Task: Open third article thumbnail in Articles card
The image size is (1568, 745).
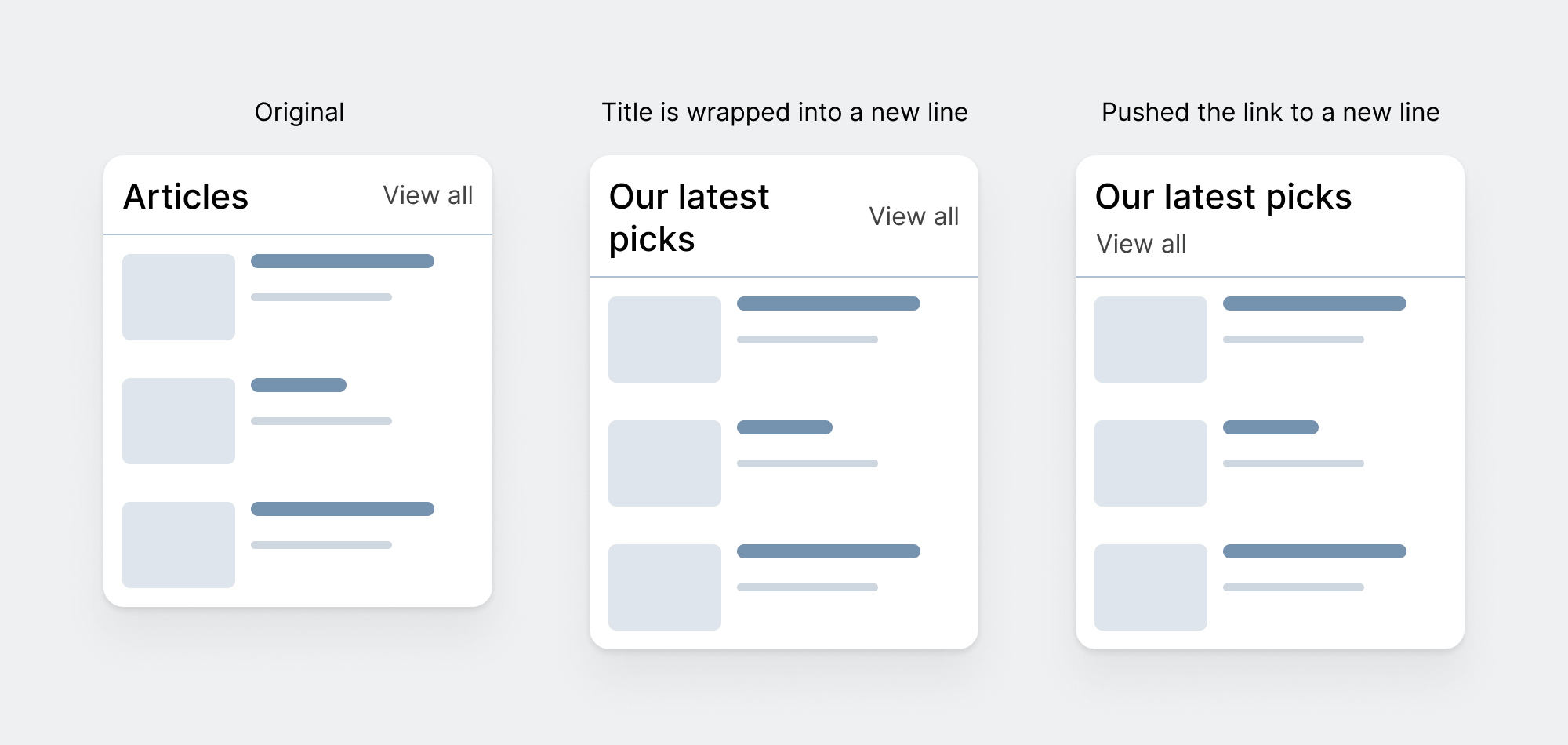Action: (179, 545)
